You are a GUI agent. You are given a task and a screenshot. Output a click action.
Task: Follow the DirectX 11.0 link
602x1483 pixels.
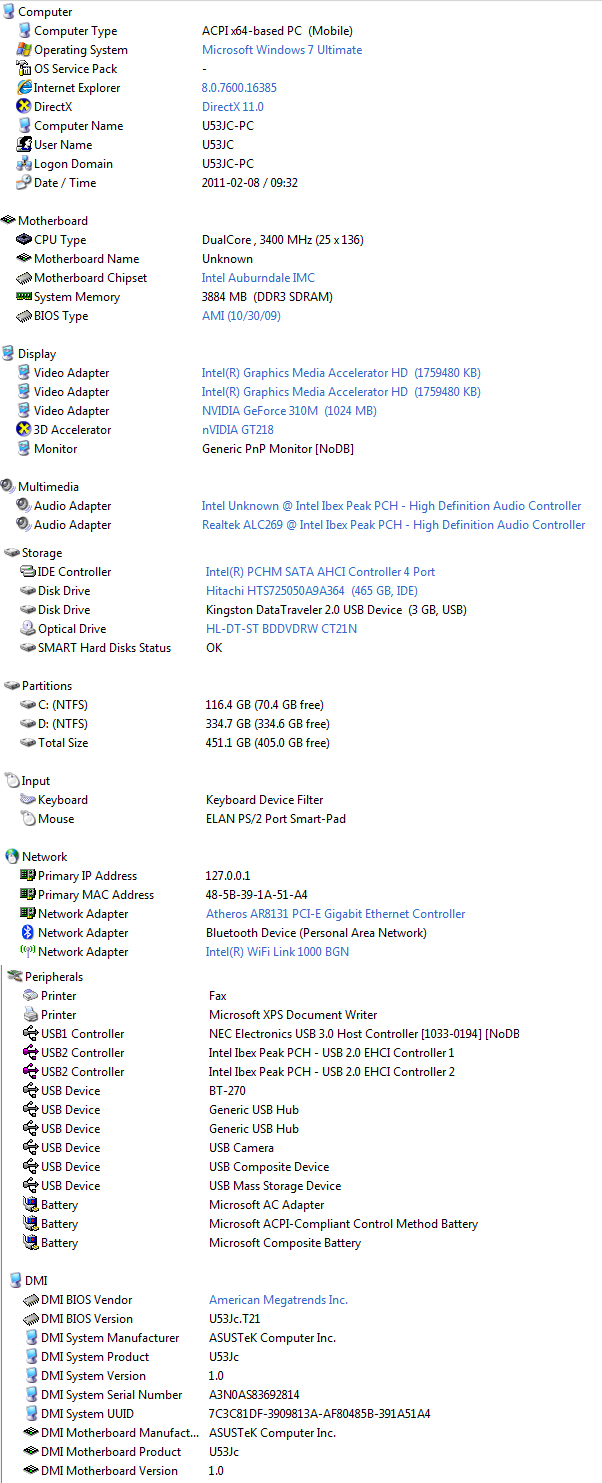[233, 107]
